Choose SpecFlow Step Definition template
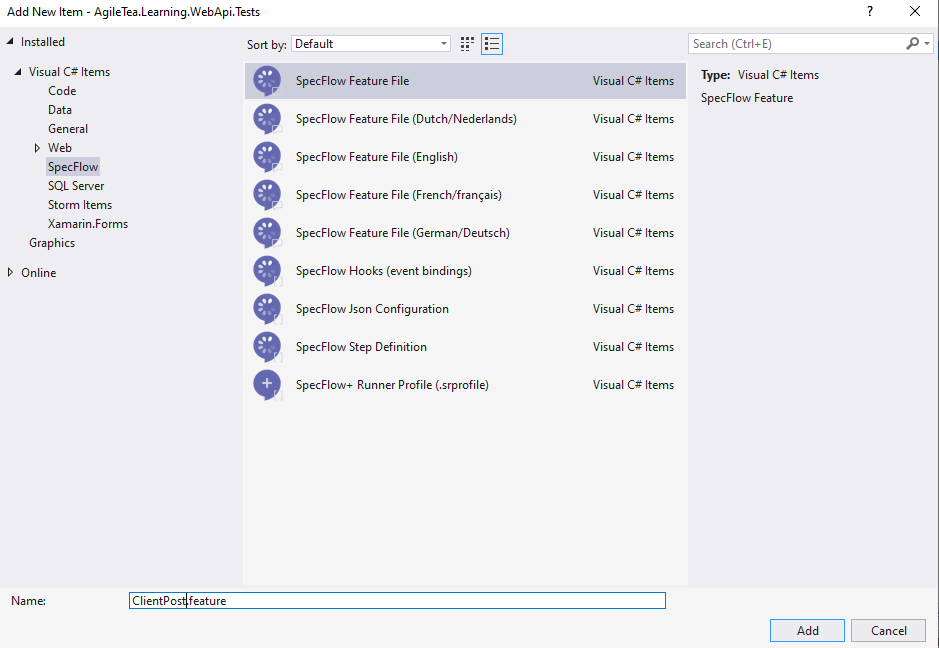 click(465, 347)
